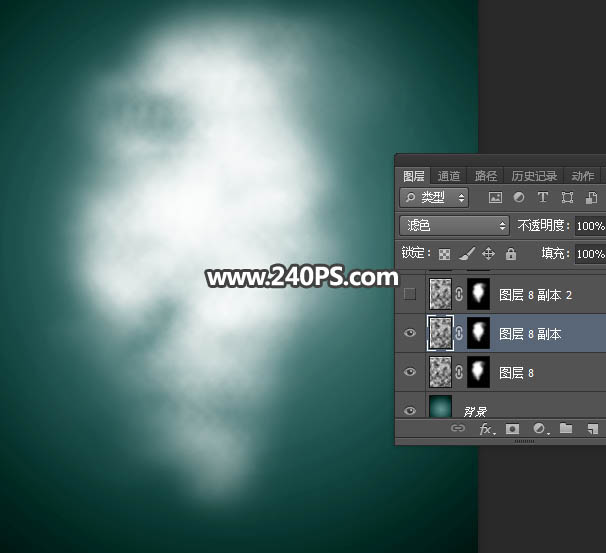Filter layers by shape icon
Viewport: 606px width, 553px height.
click(x=567, y=198)
